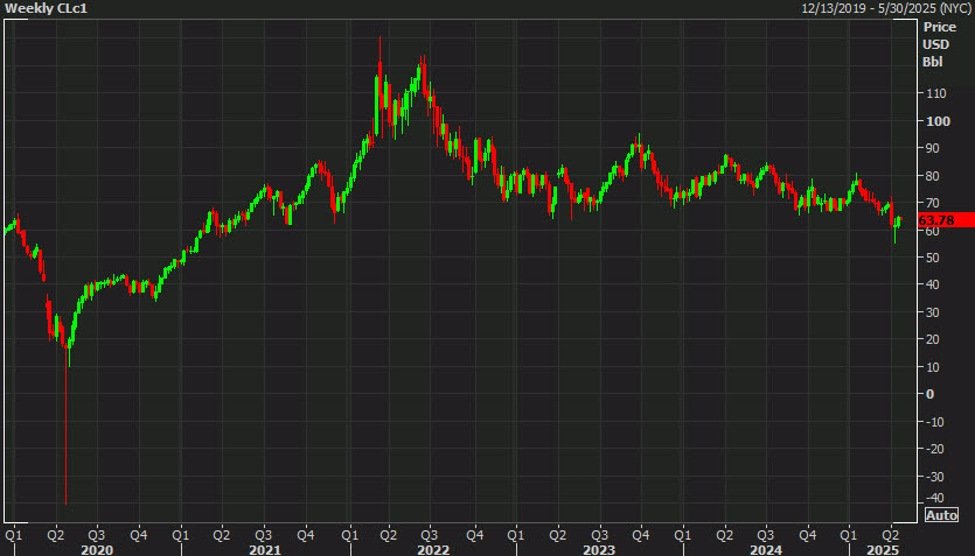
Task: Click the 0 price level on the axis
Action: 931,394
